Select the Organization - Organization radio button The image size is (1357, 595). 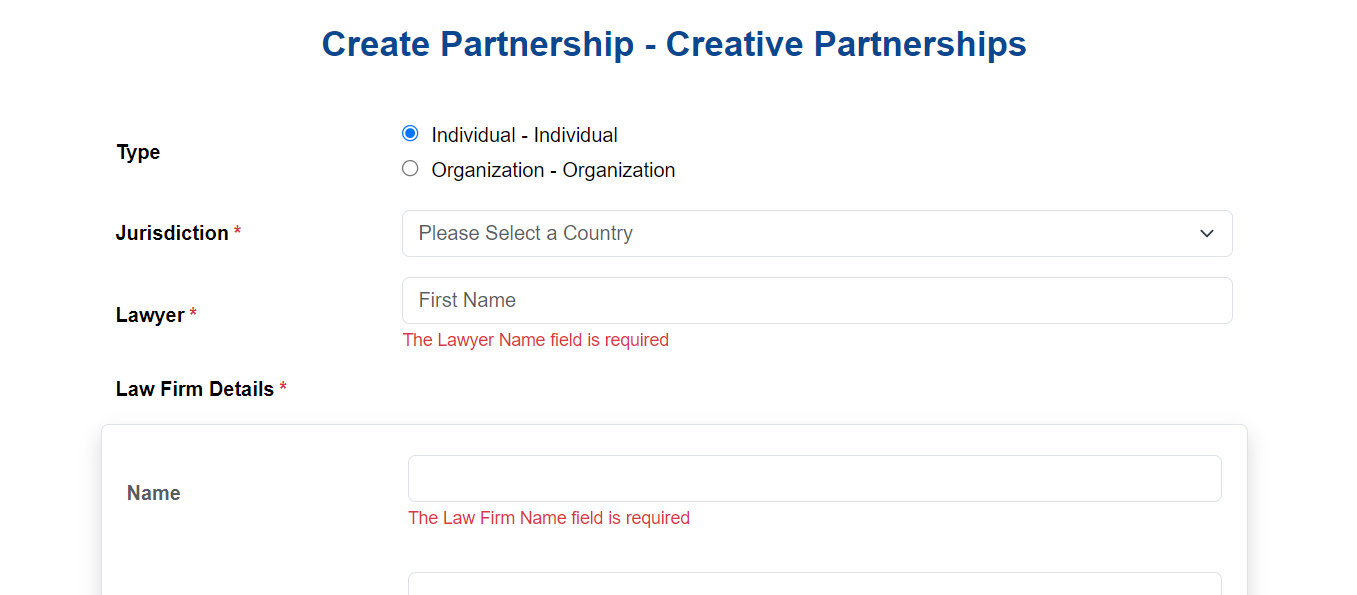(410, 168)
